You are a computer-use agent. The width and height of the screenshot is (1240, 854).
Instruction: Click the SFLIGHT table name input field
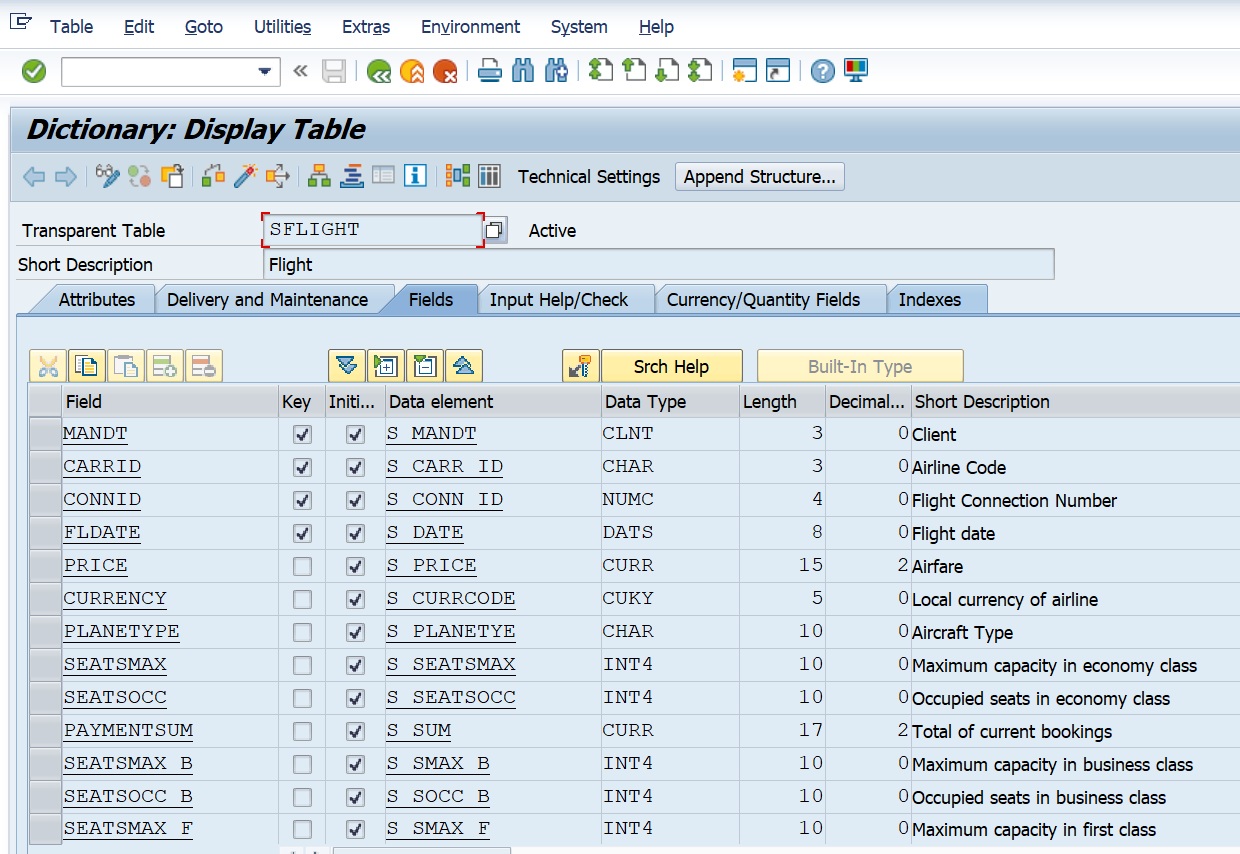click(373, 230)
